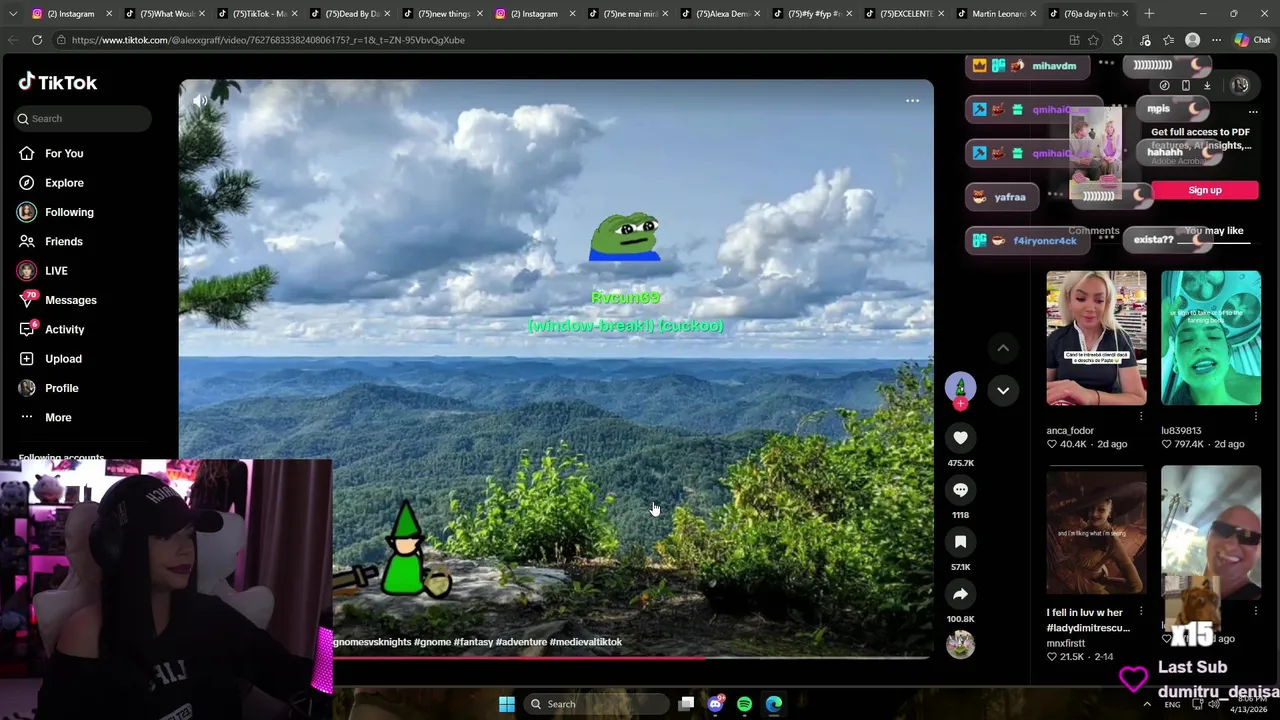Viewport: 1280px width, 720px height.
Task: Open comments via speech bubble icon
Action: tap(960, 490)
